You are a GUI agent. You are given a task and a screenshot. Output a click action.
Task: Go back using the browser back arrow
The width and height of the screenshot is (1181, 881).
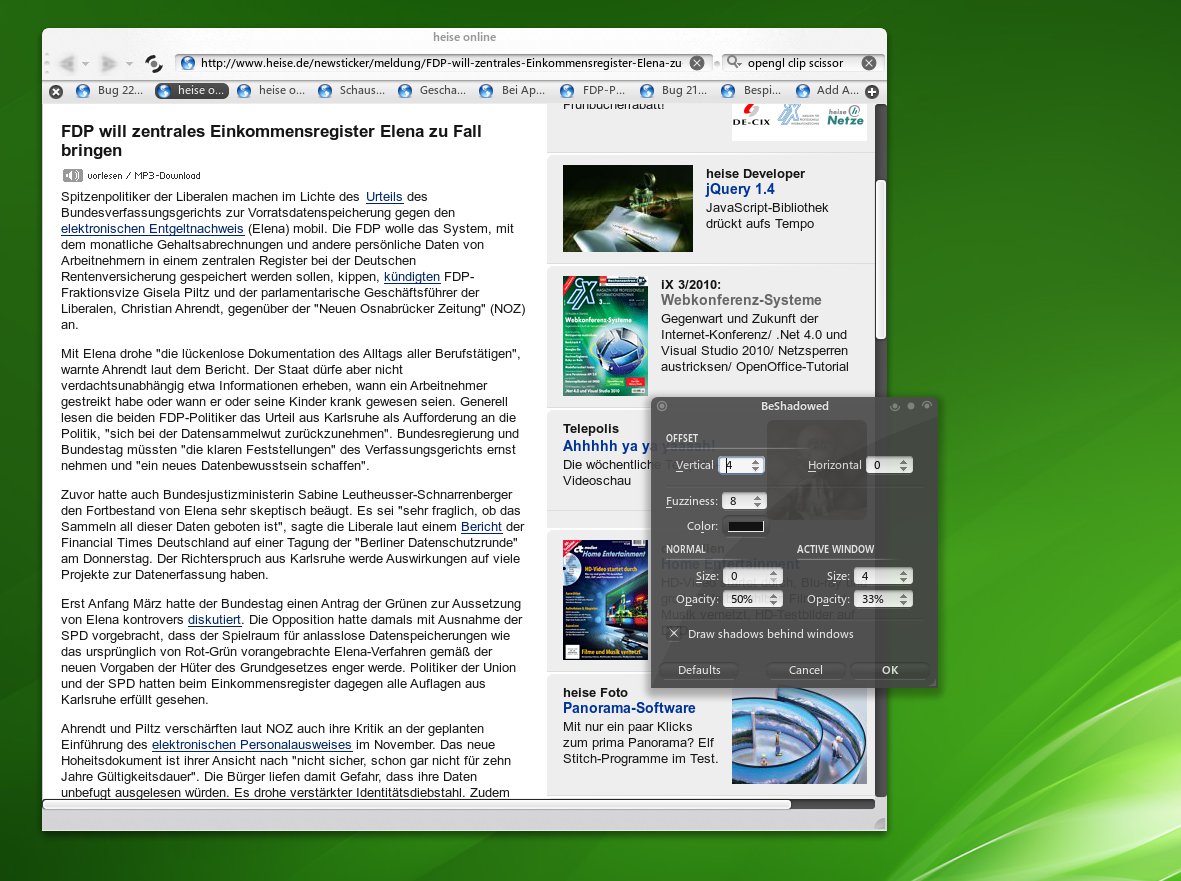(x=67, y=63)
